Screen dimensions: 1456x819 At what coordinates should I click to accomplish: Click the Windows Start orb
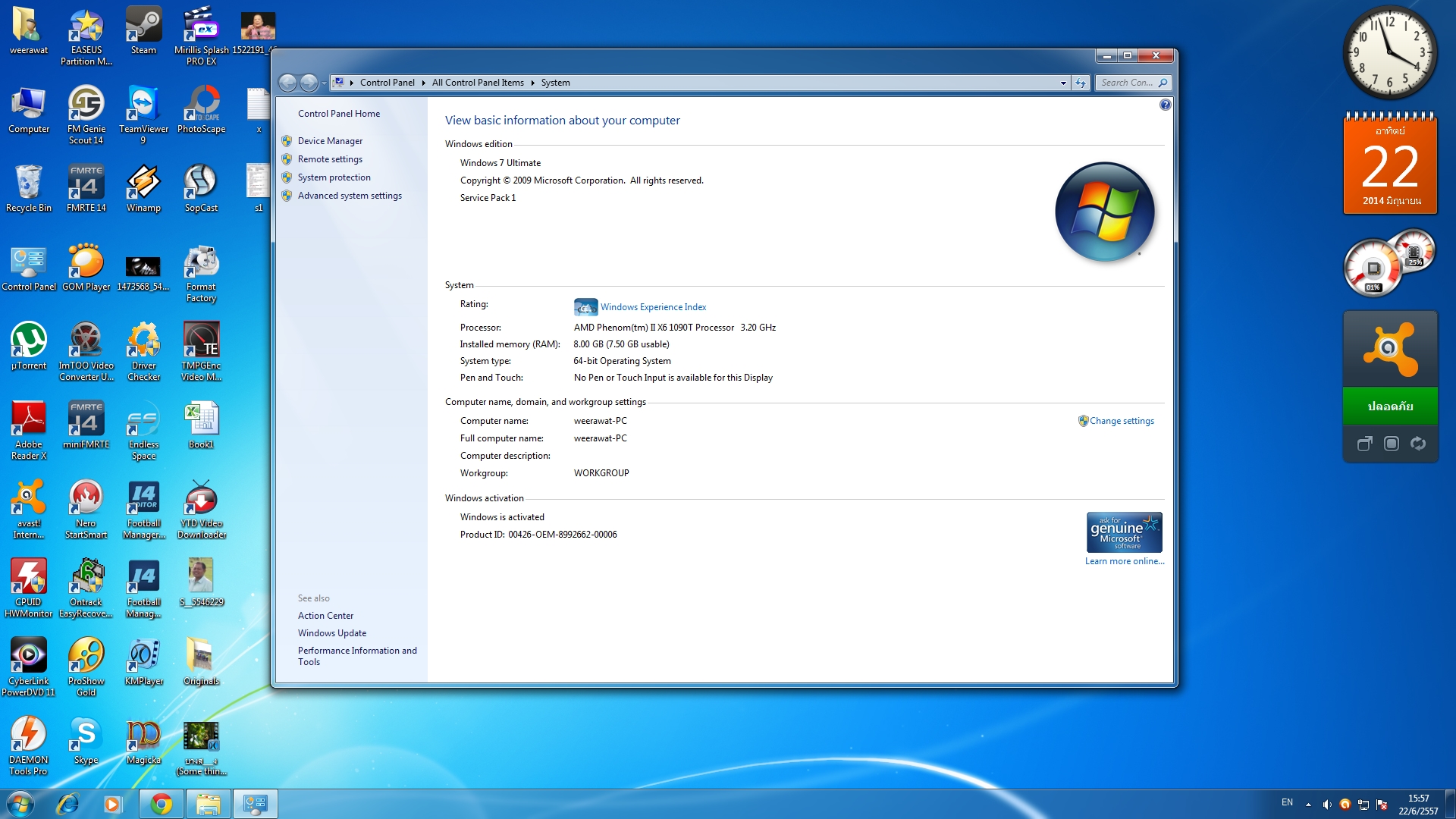coord(20,804)
